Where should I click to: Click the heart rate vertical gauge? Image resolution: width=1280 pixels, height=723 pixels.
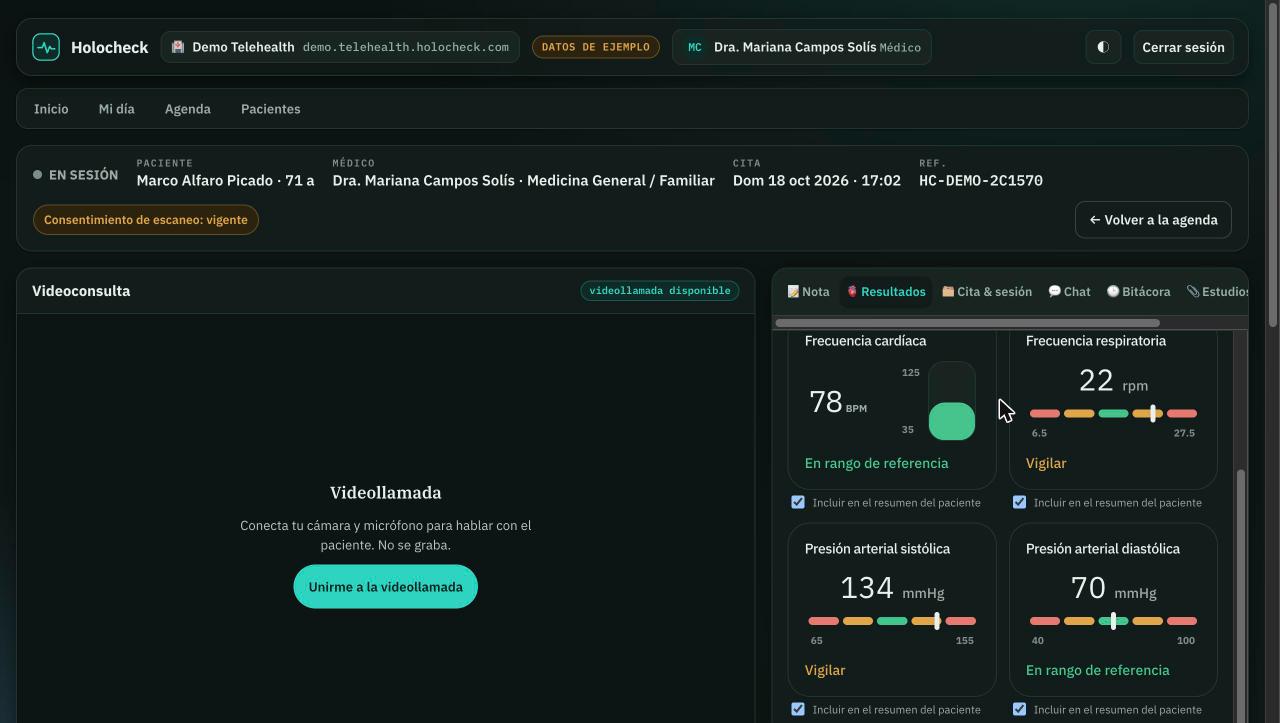click(x=952, y=401)
